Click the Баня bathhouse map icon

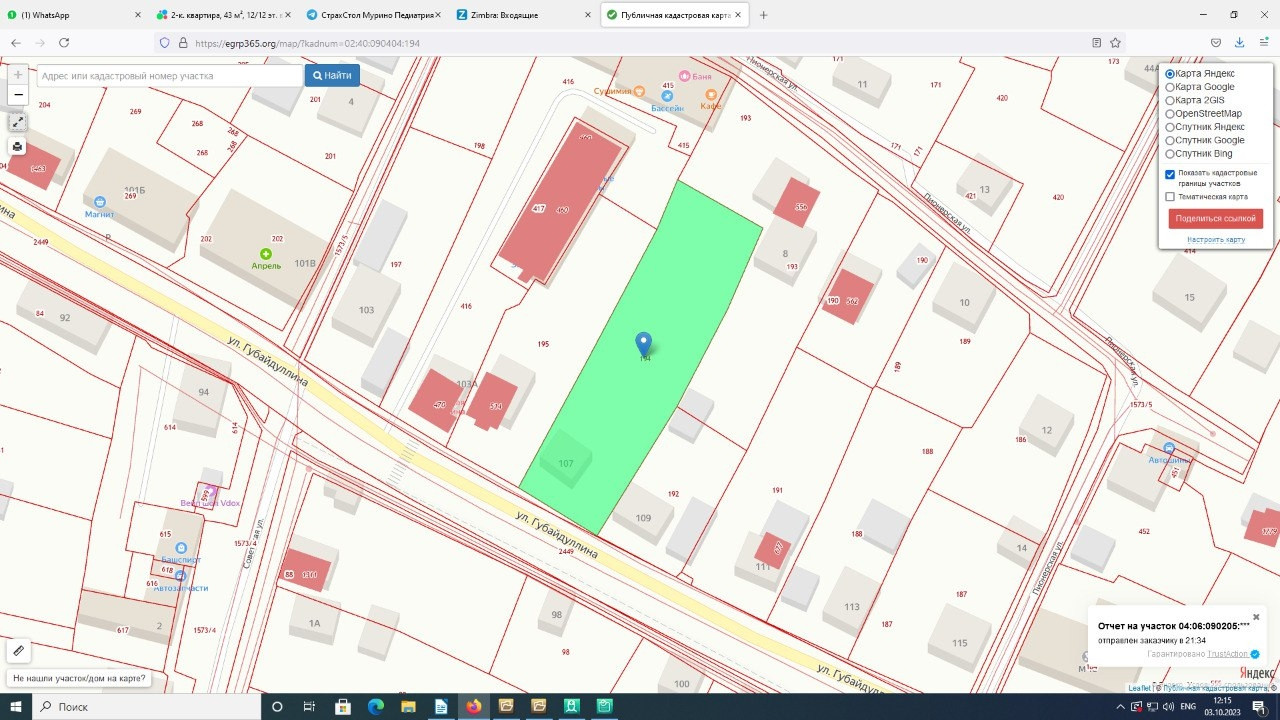click(x=685, y=76)
